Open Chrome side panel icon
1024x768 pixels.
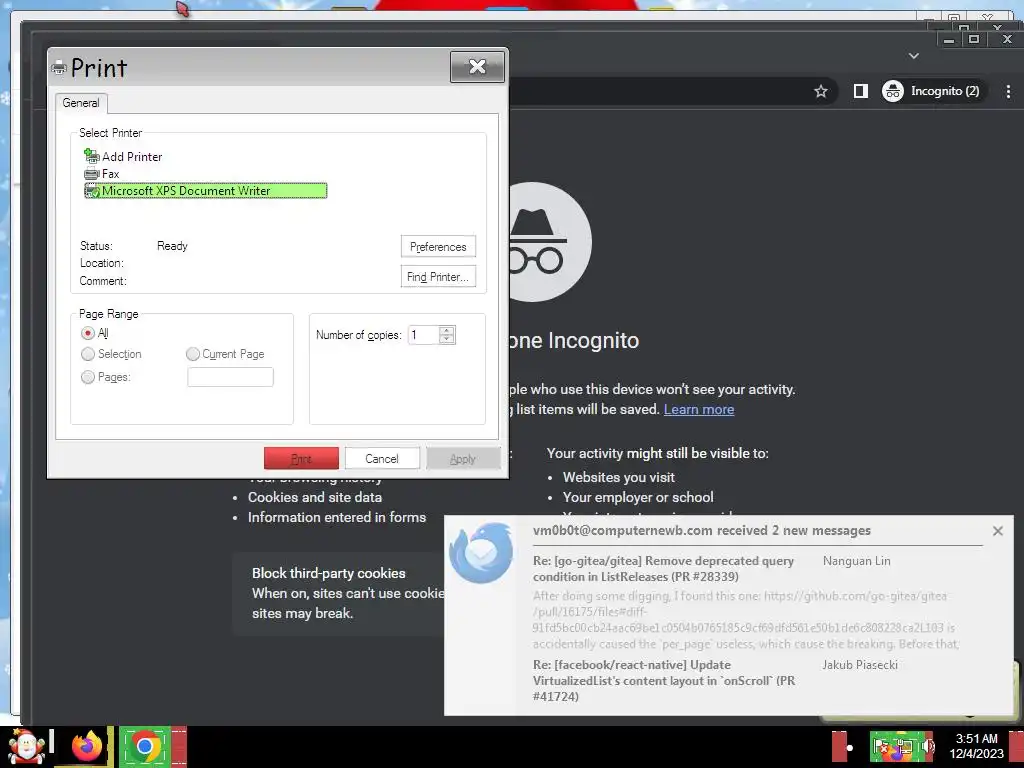point(861,91)
